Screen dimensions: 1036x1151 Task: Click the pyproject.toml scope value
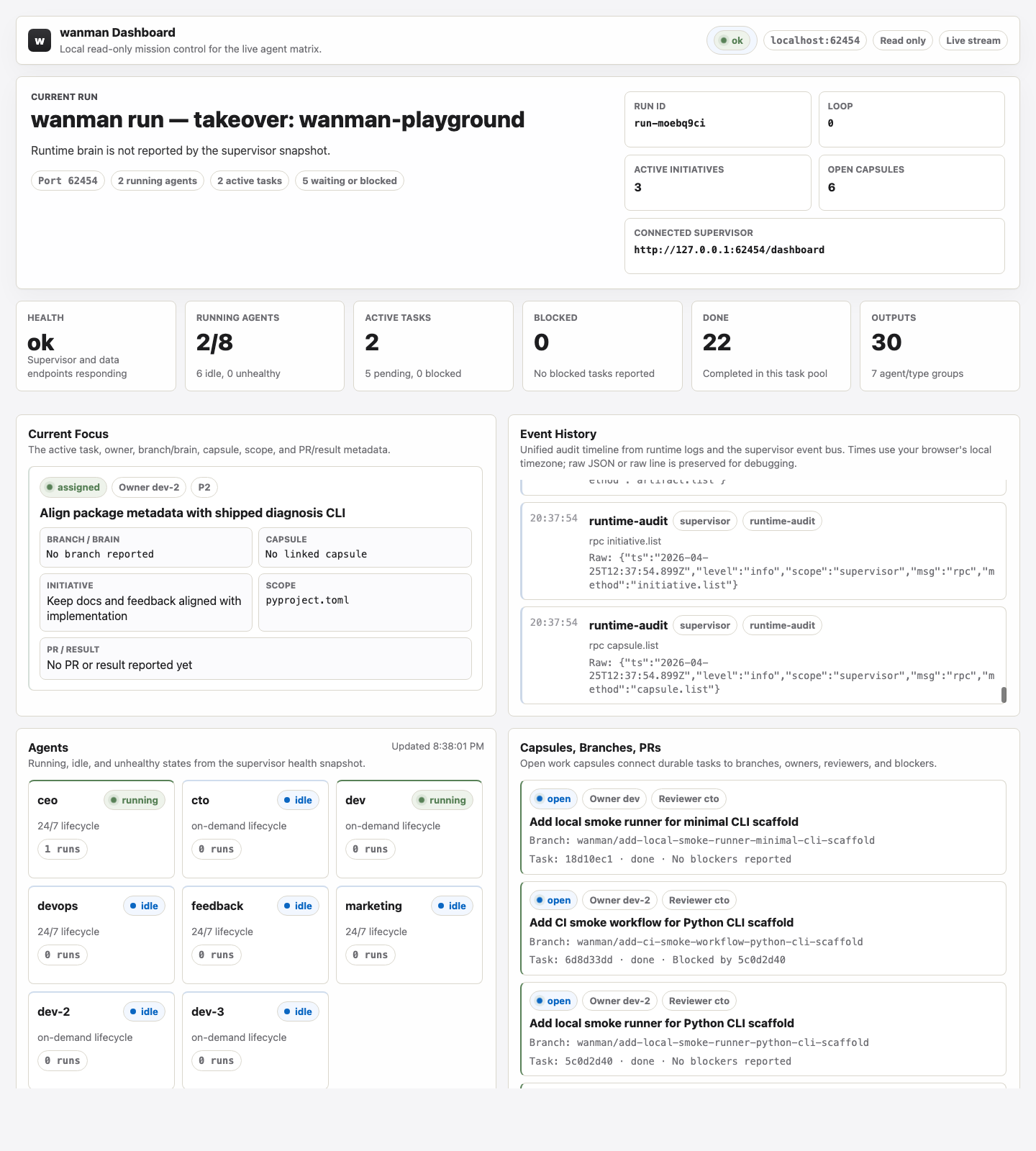pyautogui.click(x=307, y=600)
